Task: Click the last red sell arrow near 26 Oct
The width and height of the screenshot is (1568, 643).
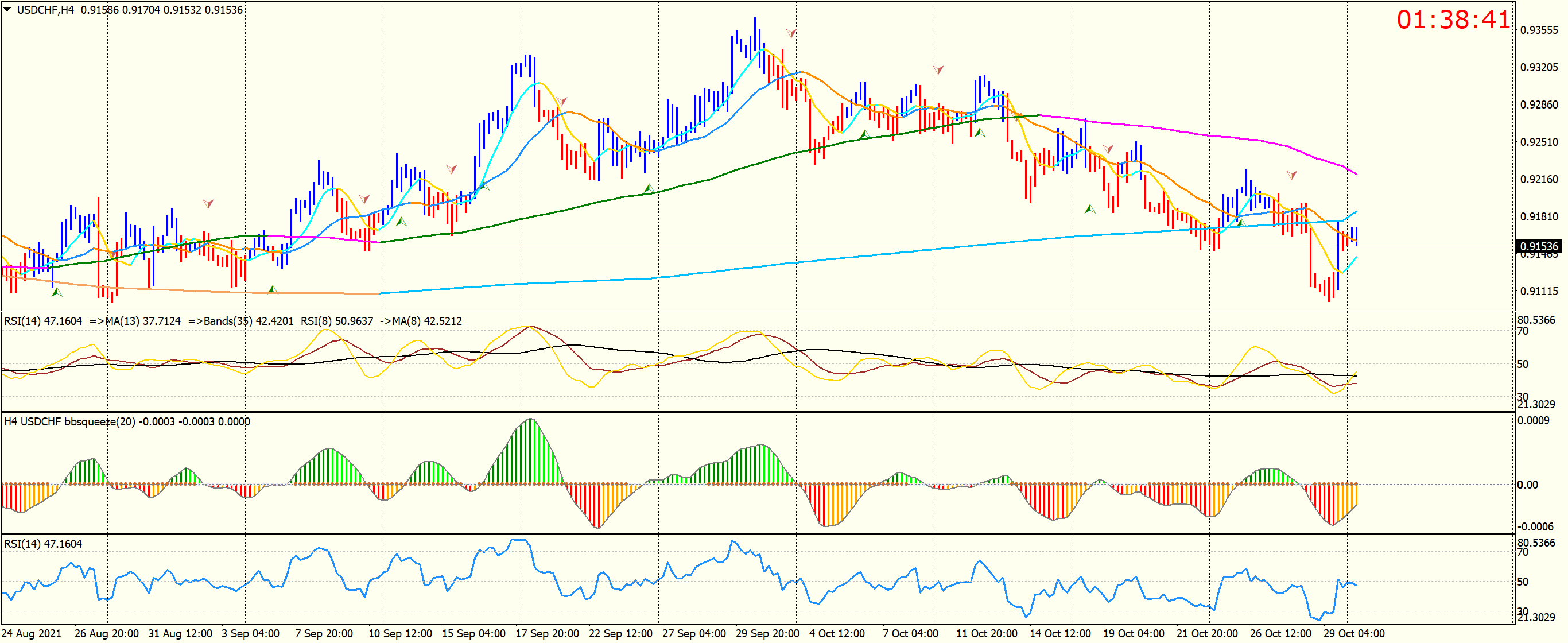Action: (1291, 175)
